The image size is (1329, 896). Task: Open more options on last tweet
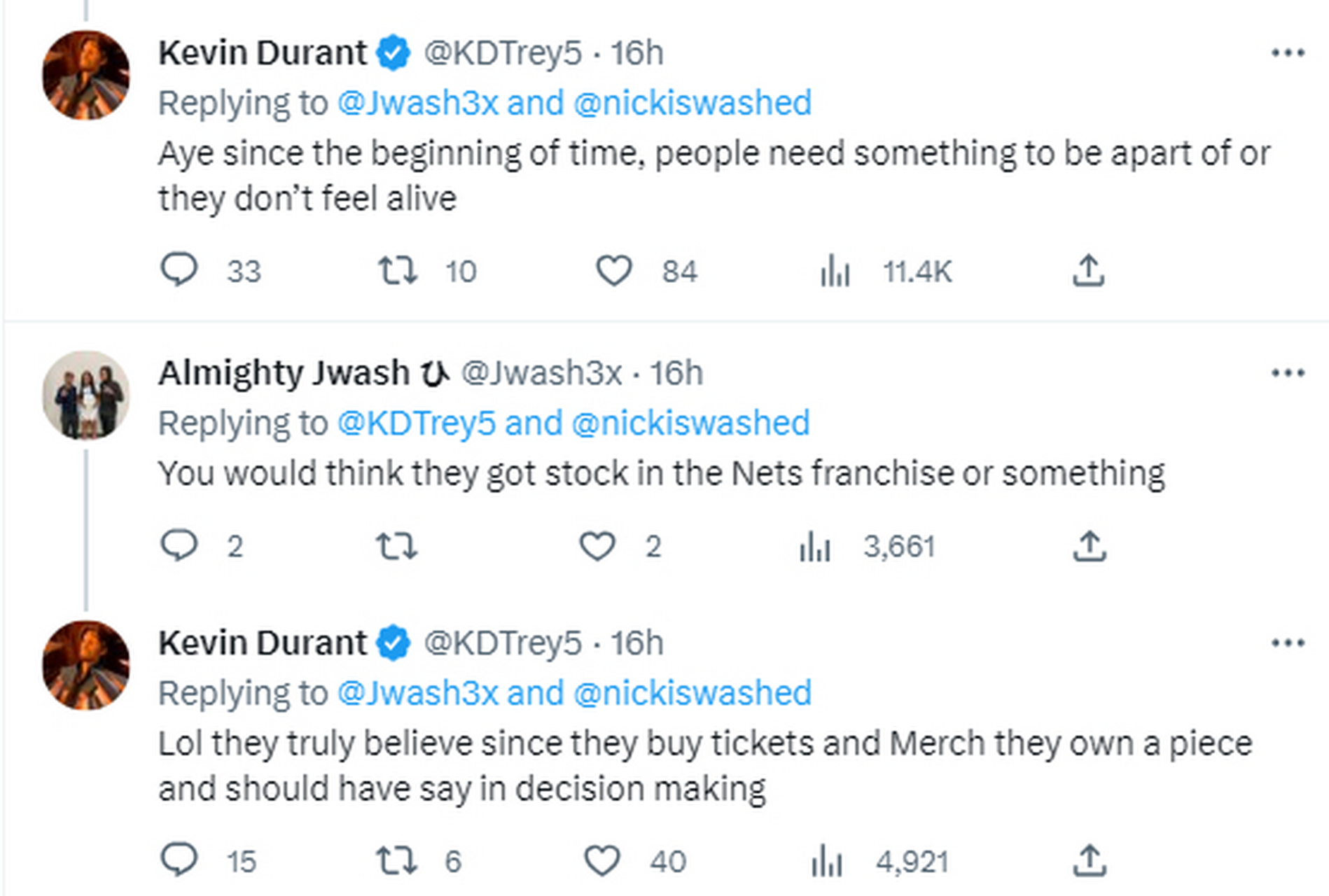(x=1288, y=642)
